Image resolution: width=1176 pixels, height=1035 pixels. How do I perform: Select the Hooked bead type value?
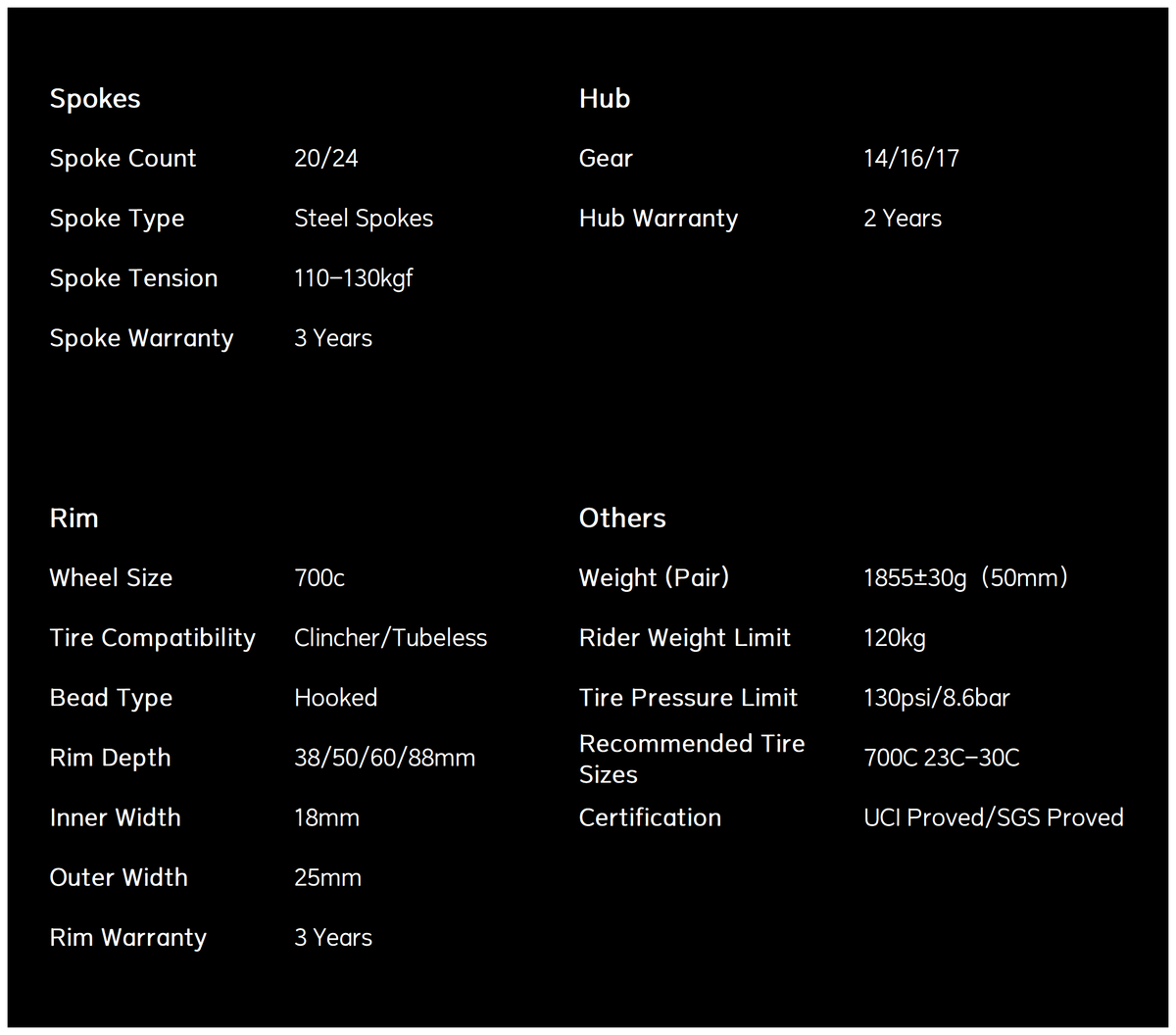[x=336, y=698]
